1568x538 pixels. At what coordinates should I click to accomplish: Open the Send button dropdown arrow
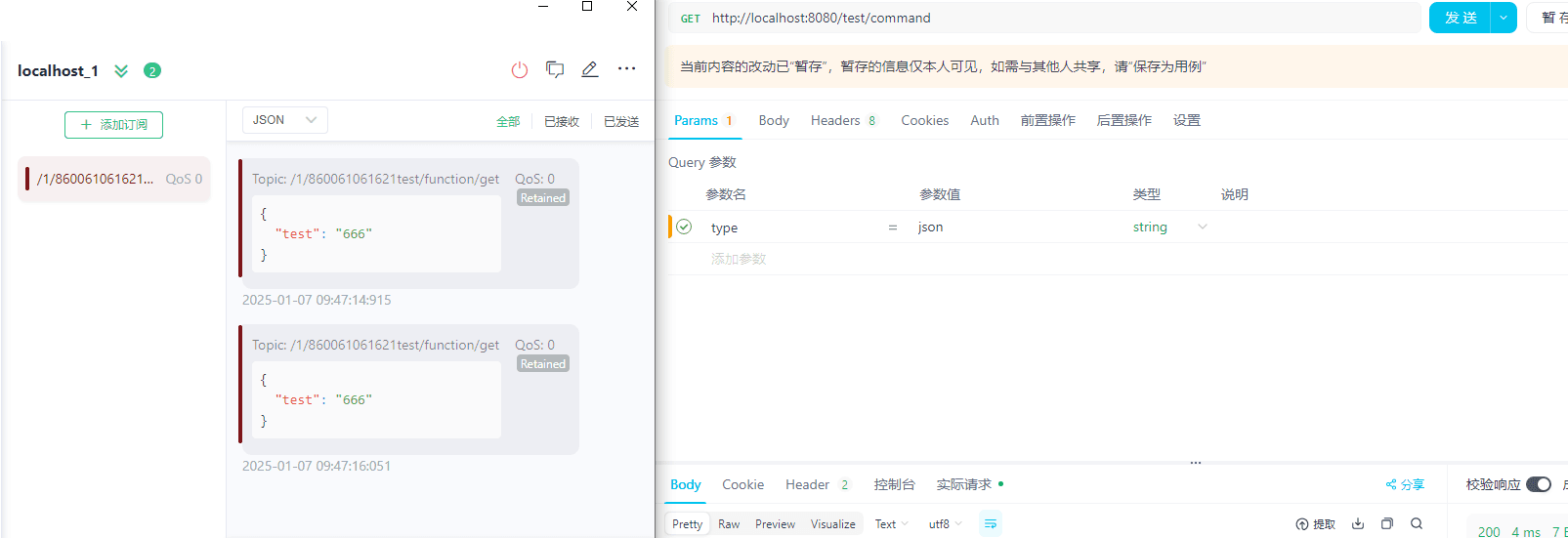[x=1504, y=18]
